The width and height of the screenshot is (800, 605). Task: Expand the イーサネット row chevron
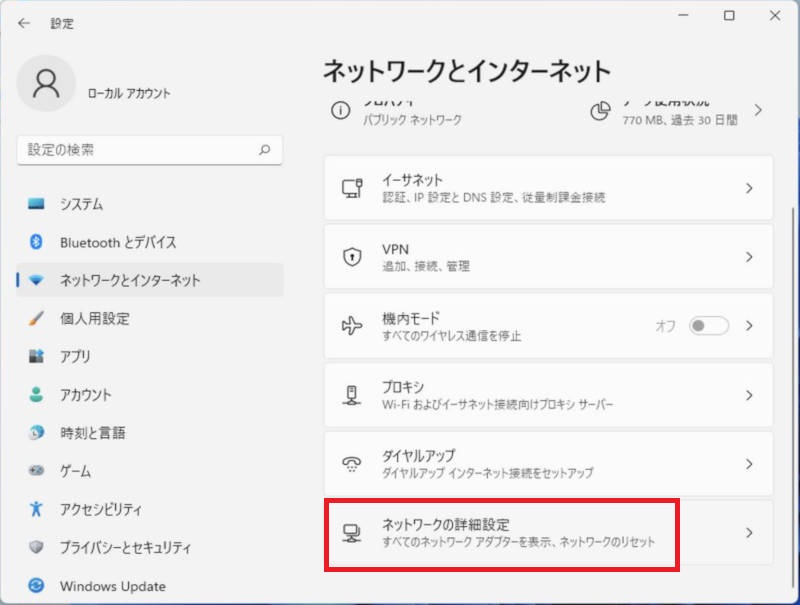click(x=749, y=188)
